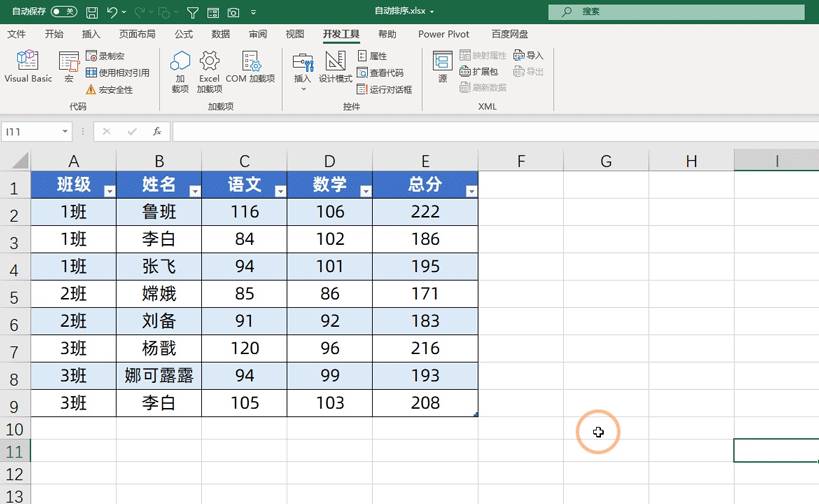This screenshot has height=504, width=819.
Task: Switch to the 百度网盘 tab
Action: pyautogui.click(x=510, y=34)
